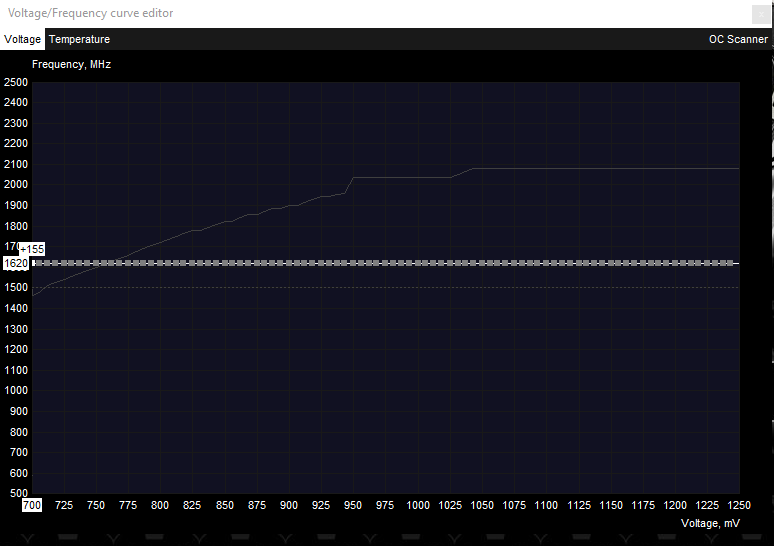
Task: Open the OC Scanner
Action: [x=738, y=39]
